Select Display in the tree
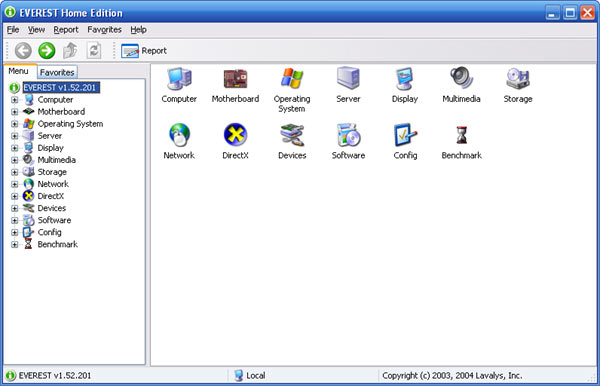 coord(51,148)
